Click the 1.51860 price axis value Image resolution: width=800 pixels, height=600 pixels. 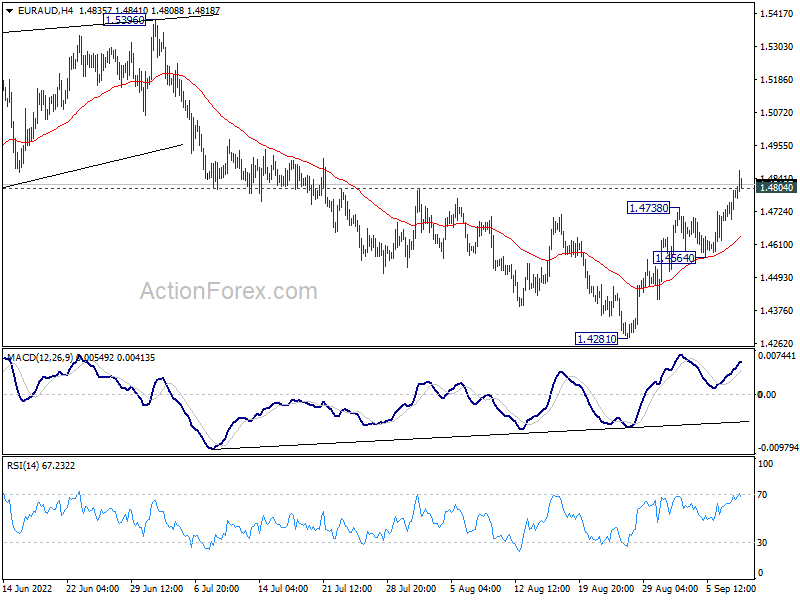[777, 80]
